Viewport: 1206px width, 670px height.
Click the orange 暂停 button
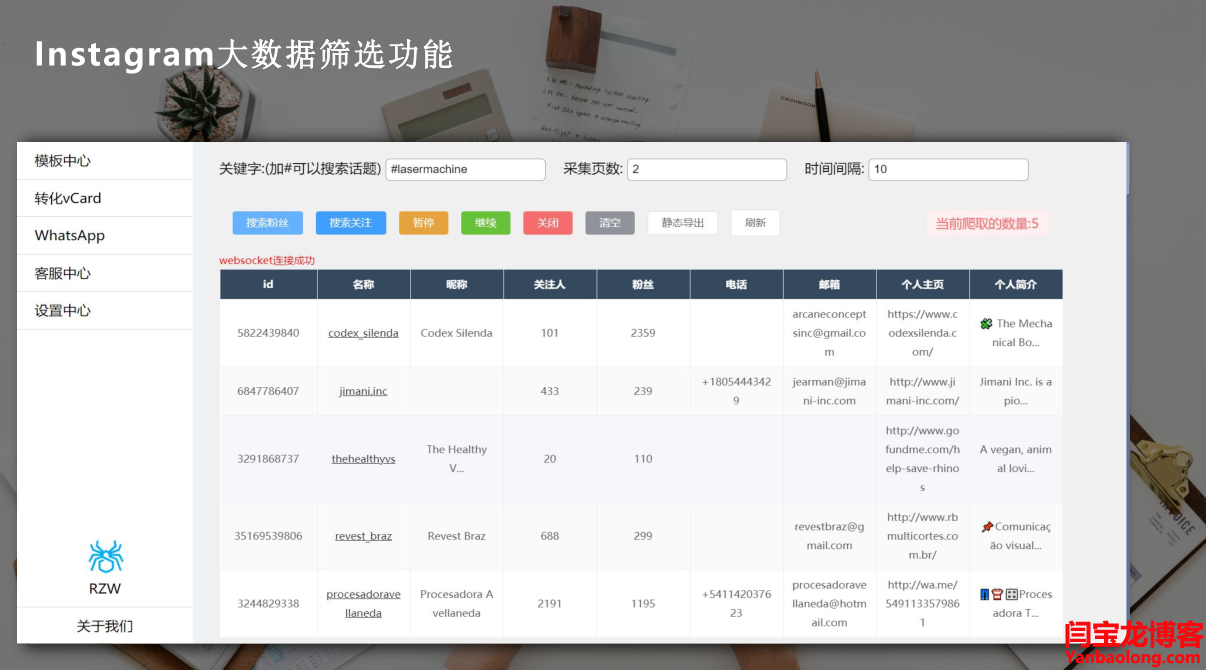tap(423, 223)
